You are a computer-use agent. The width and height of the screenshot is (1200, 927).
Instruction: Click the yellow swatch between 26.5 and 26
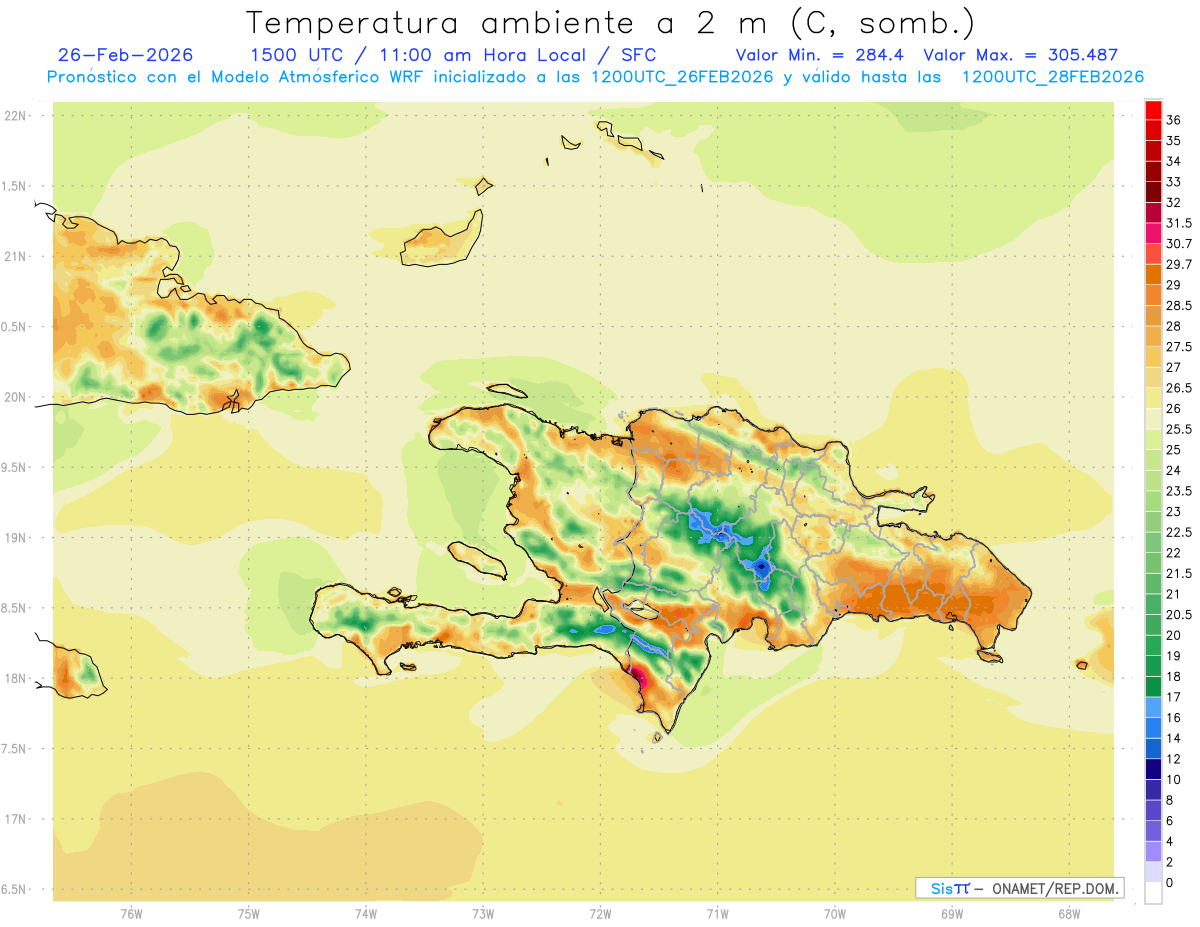tap(1153, 398)
